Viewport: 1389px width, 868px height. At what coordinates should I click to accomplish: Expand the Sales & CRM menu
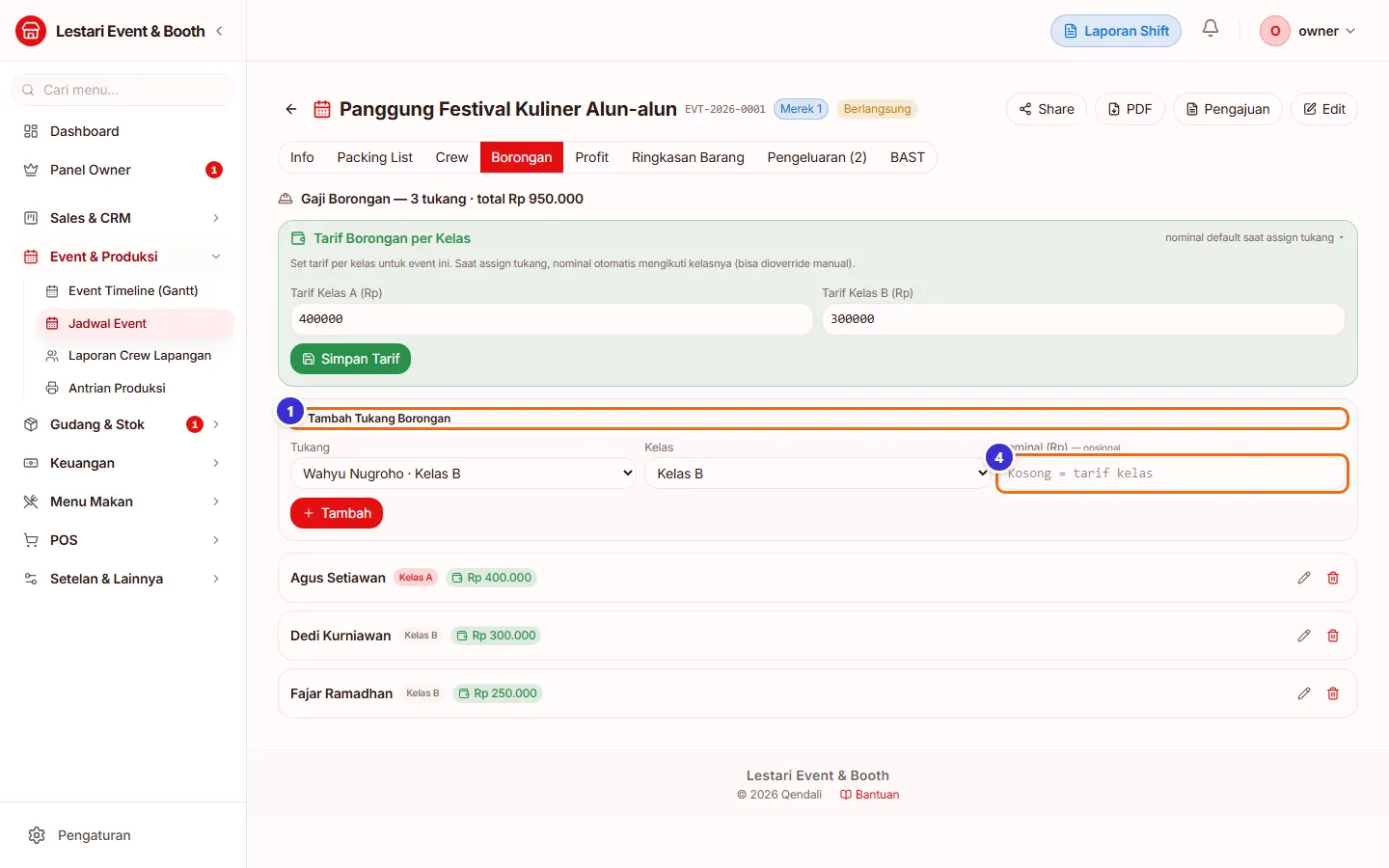[x=123, y=218]
